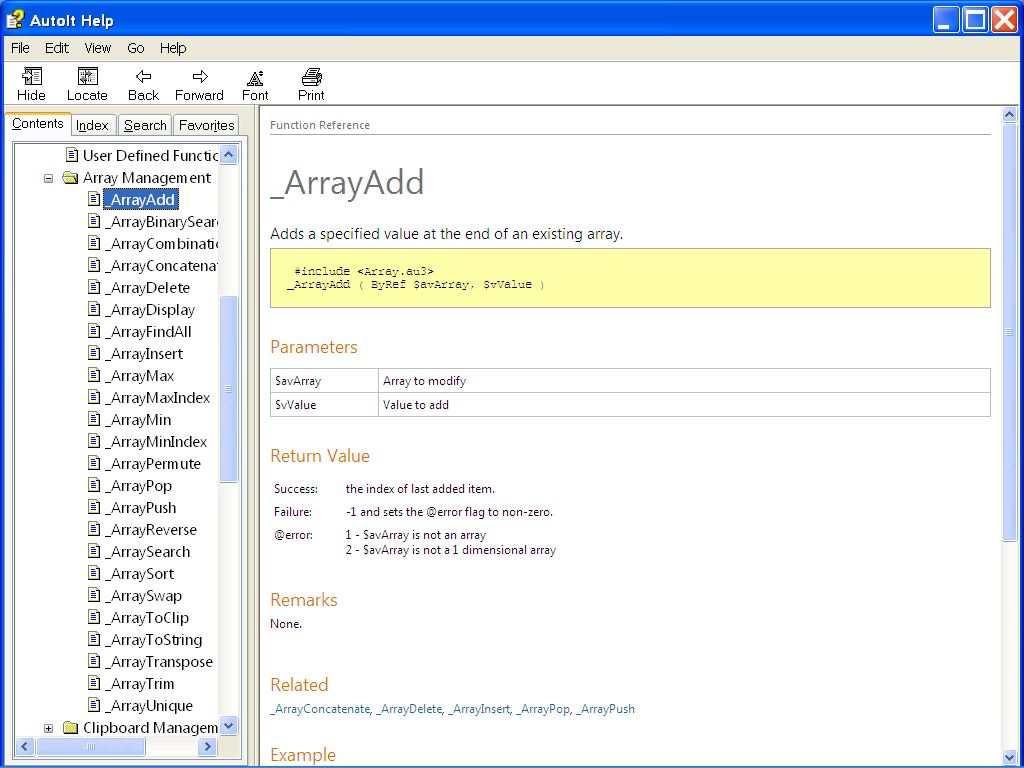Click the topic pane scroll up arrow

coord(1009,115)
